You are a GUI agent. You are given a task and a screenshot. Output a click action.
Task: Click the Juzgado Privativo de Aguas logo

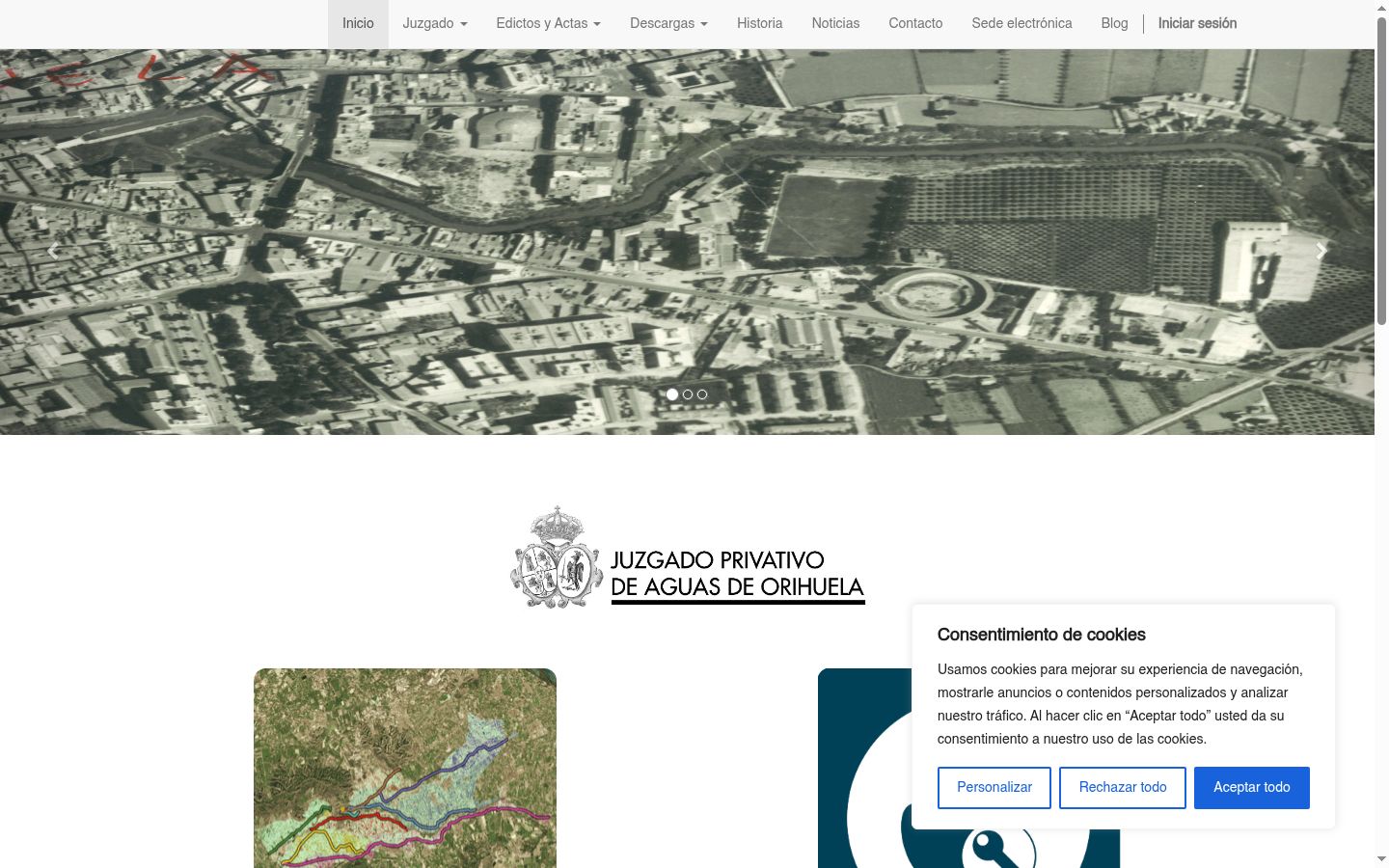pos(687,557)
